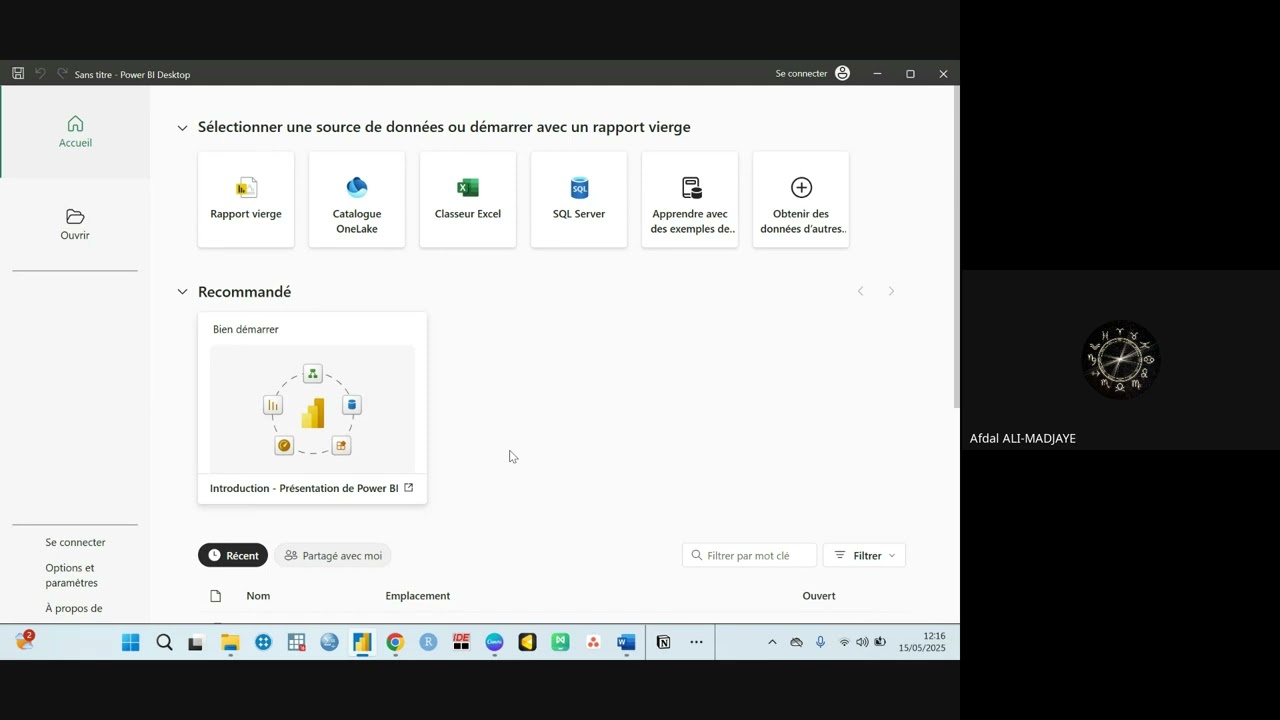
Task: Click the undo arrow in title bar
Action: click(41, 73)
